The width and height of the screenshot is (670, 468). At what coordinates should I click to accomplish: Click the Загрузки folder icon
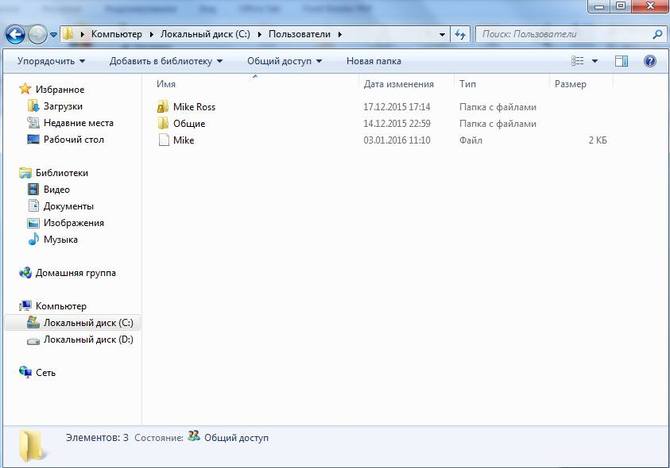click(33, 106)
